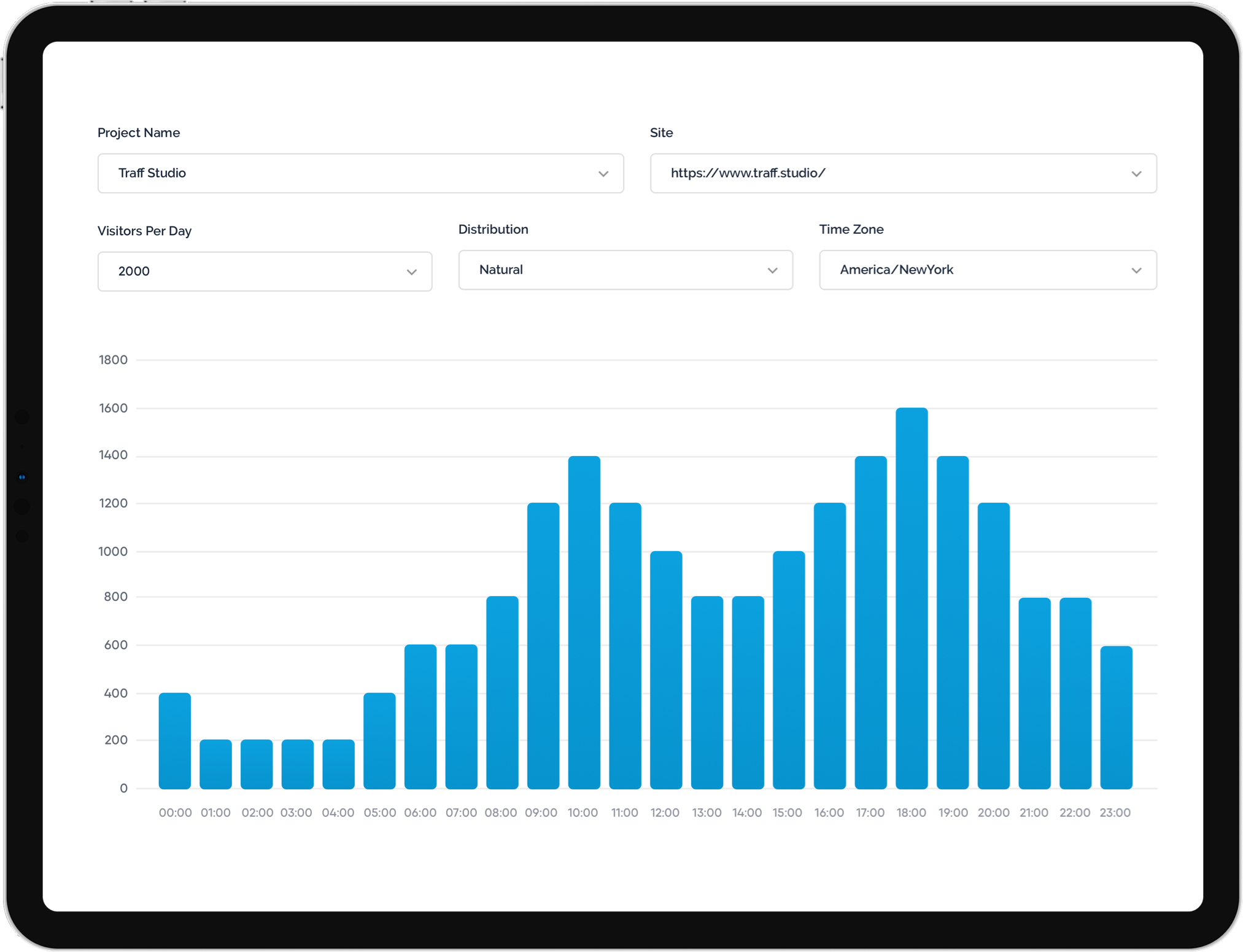Click the chevron beside "Traff Studio"
1243x952 pixels.
coord(603,173)
